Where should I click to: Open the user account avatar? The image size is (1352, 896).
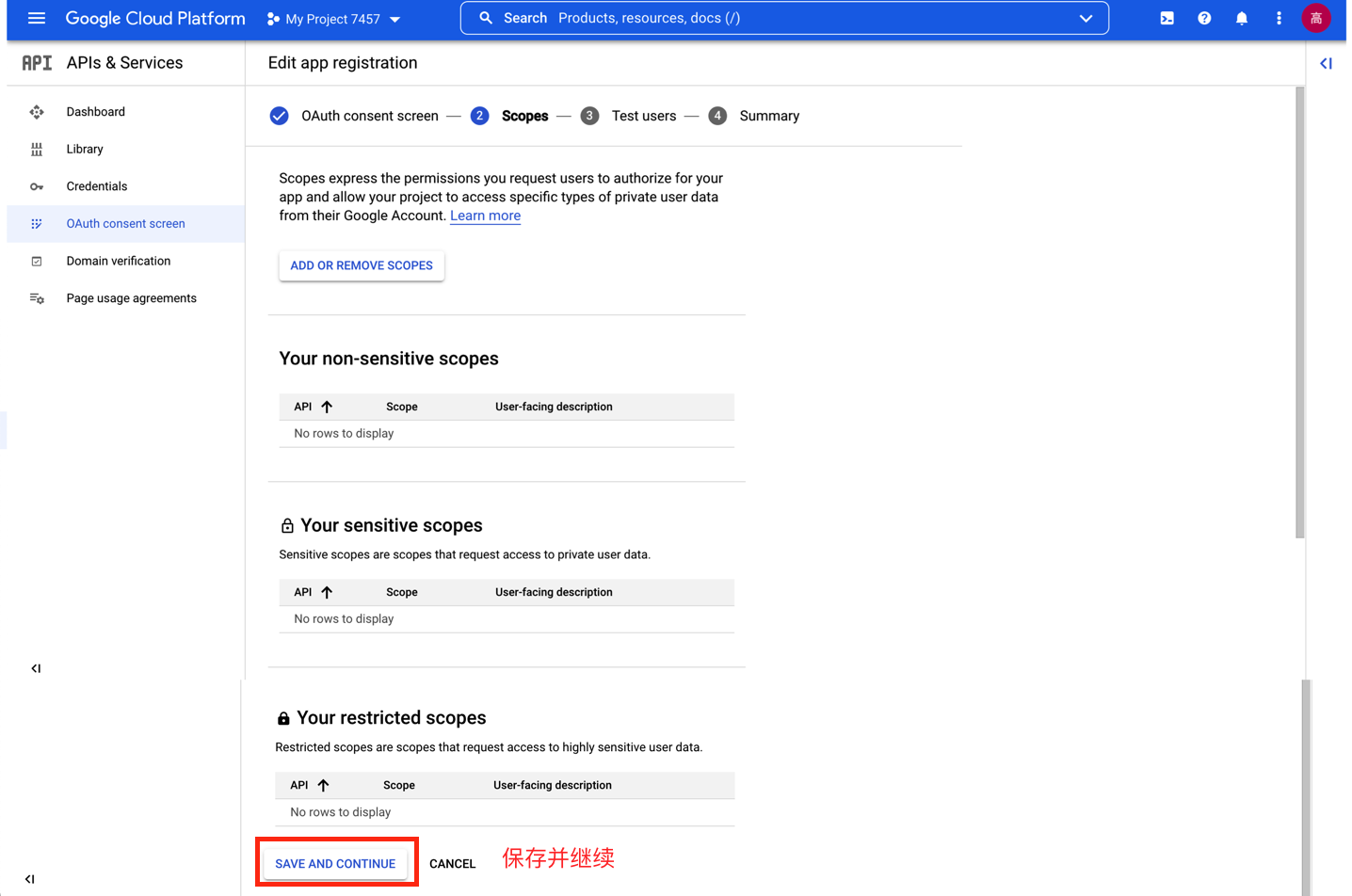coord(1316,18)
